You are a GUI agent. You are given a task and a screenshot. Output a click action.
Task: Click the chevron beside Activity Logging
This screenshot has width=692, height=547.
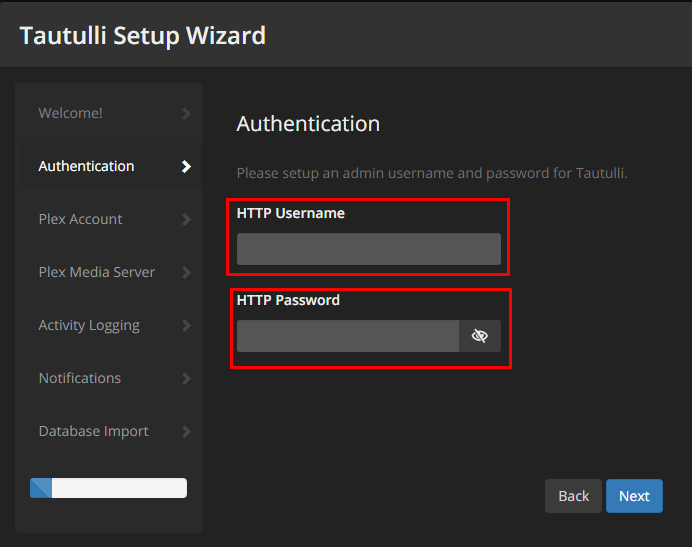[186, 325]
